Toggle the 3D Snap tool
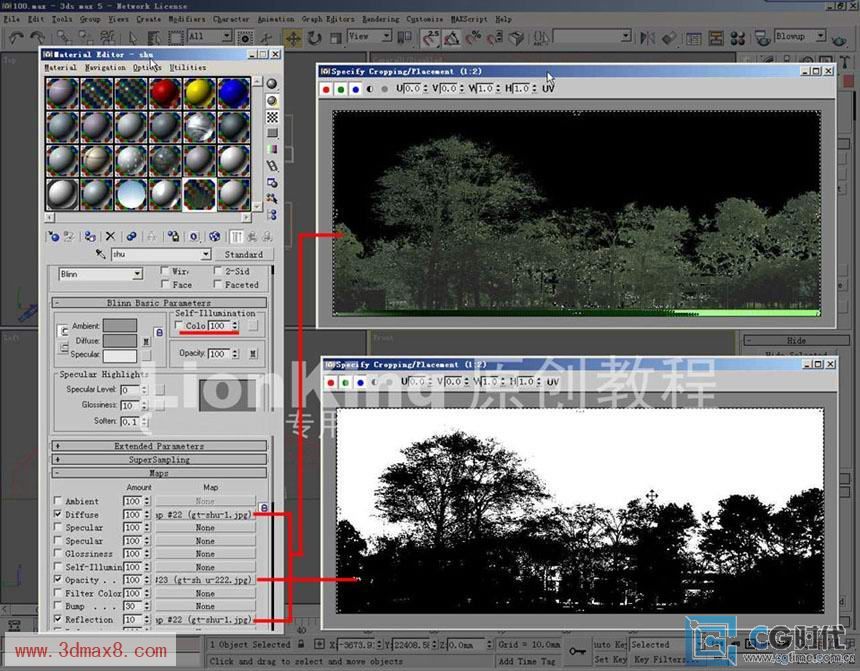 click(x=431, y=38)
